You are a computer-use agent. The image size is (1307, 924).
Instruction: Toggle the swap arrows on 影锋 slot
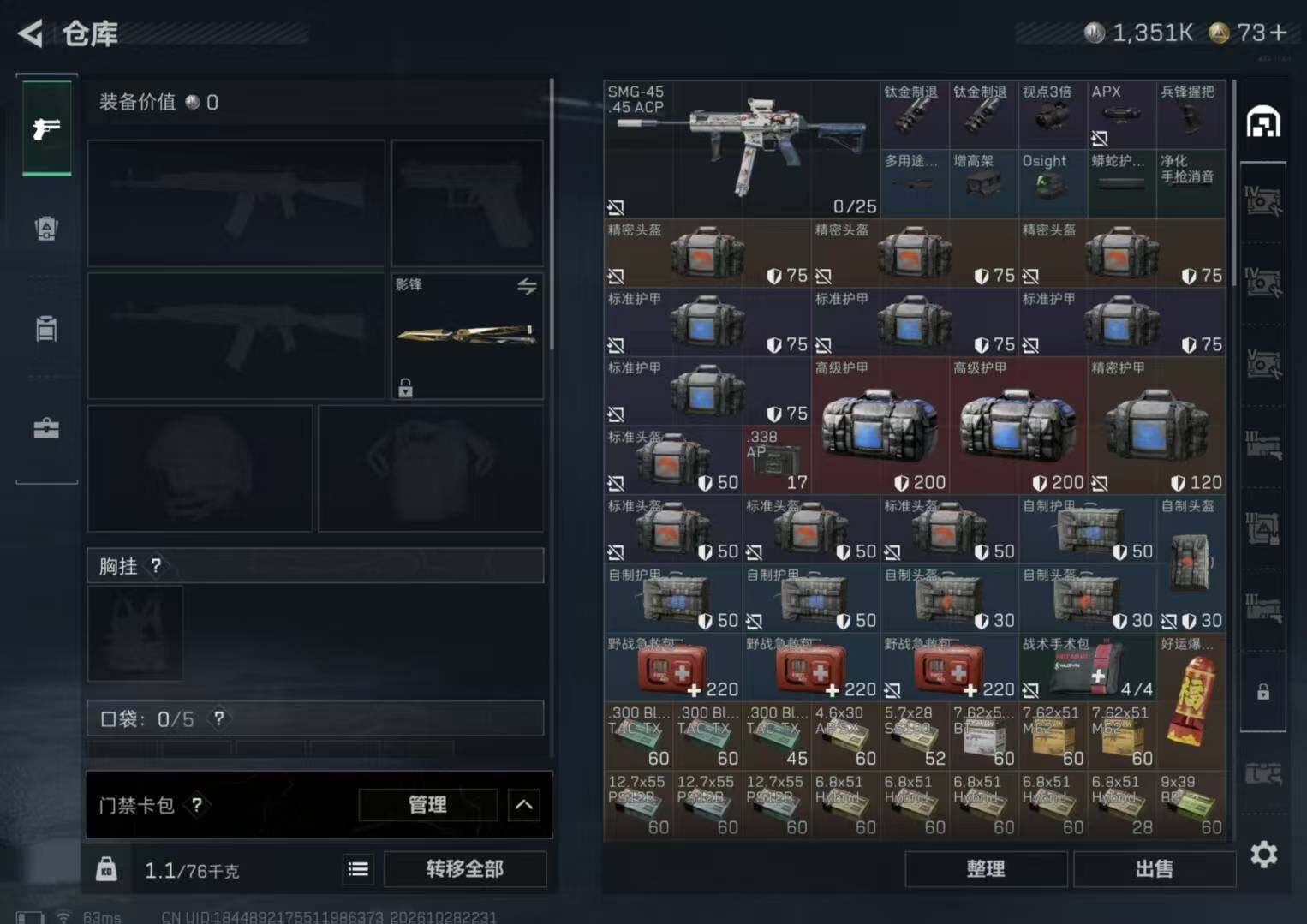point(527,286)
